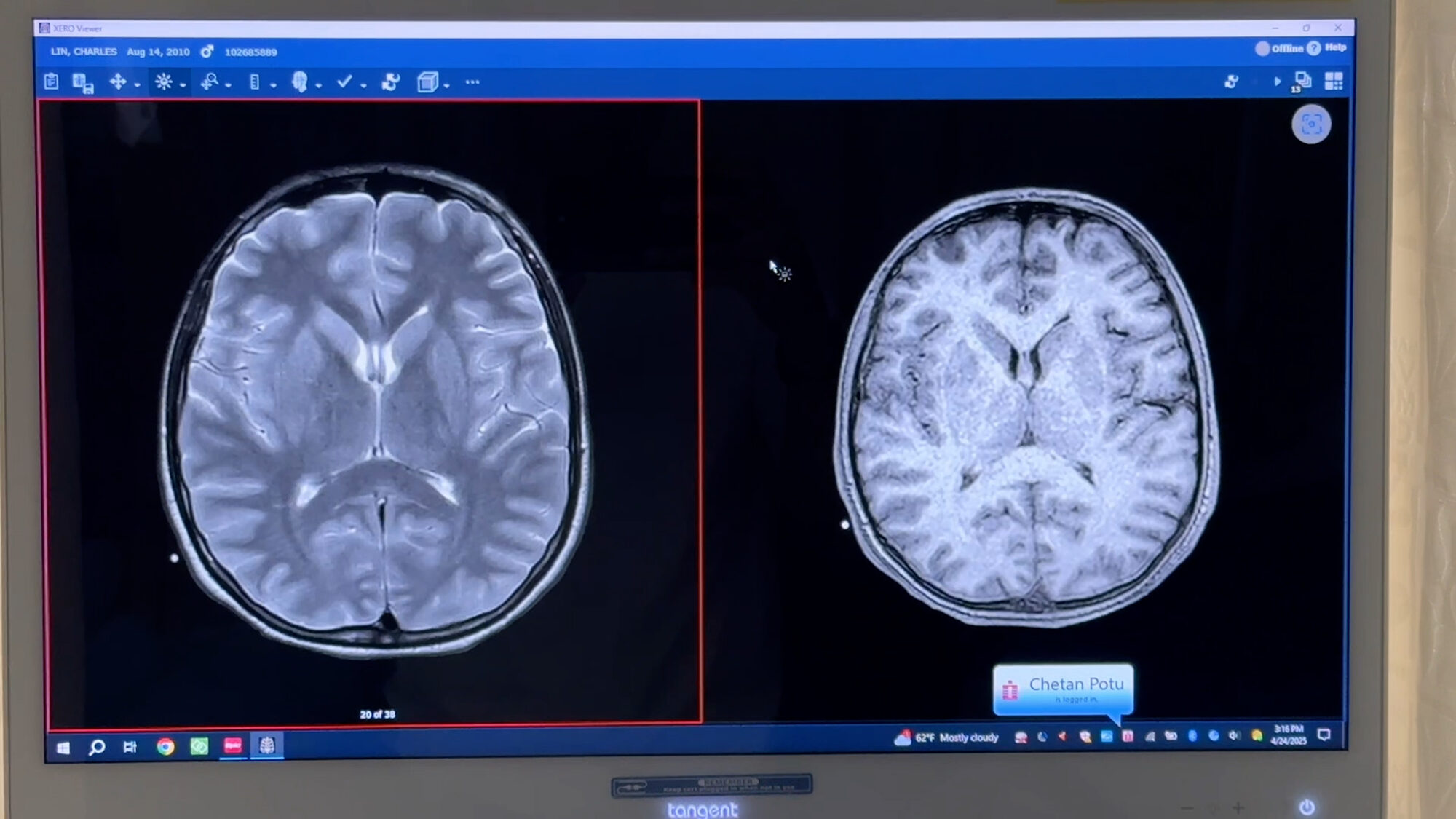This screenshot has width=1456, height=819.
Task: Select the window/level brightness tool
Action: point(163,82)
